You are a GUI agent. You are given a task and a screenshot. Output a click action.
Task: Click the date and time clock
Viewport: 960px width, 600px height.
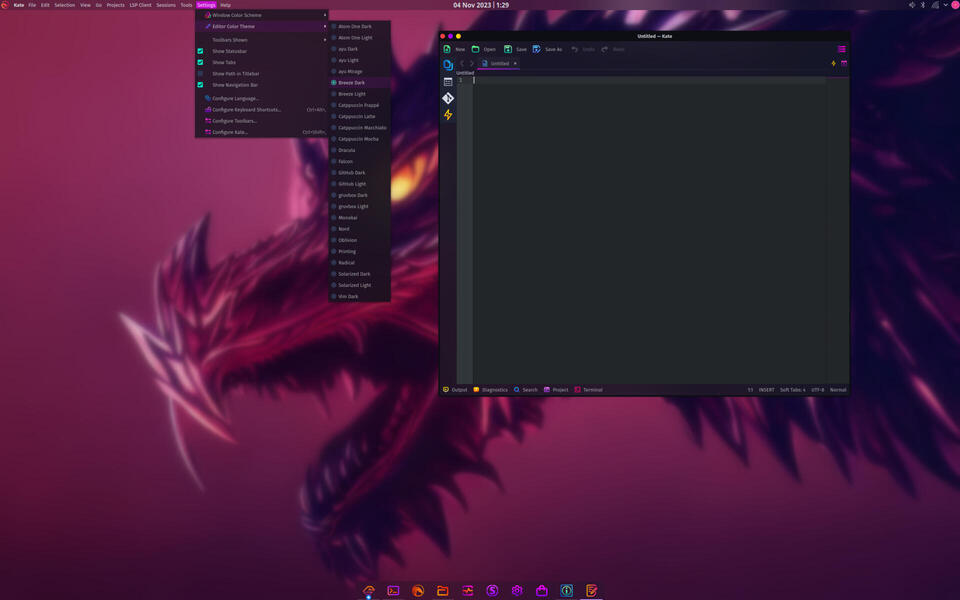click(x=481, y=5)
